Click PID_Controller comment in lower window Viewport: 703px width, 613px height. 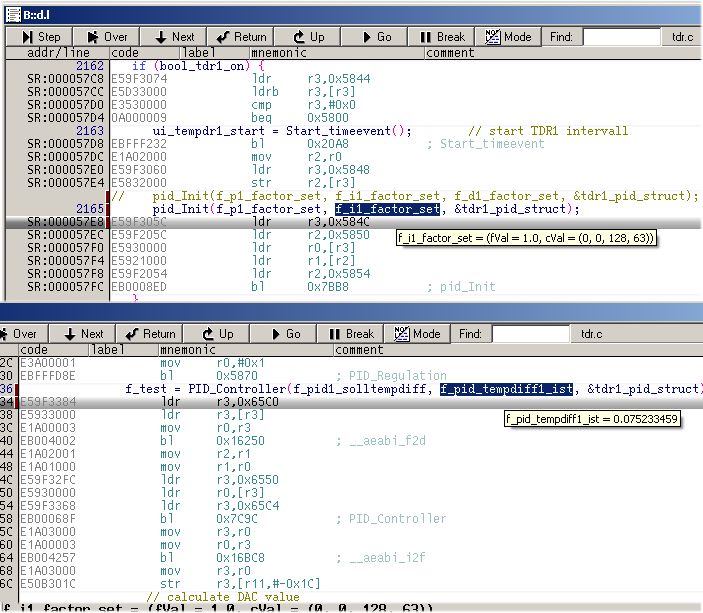click(397, 519)
